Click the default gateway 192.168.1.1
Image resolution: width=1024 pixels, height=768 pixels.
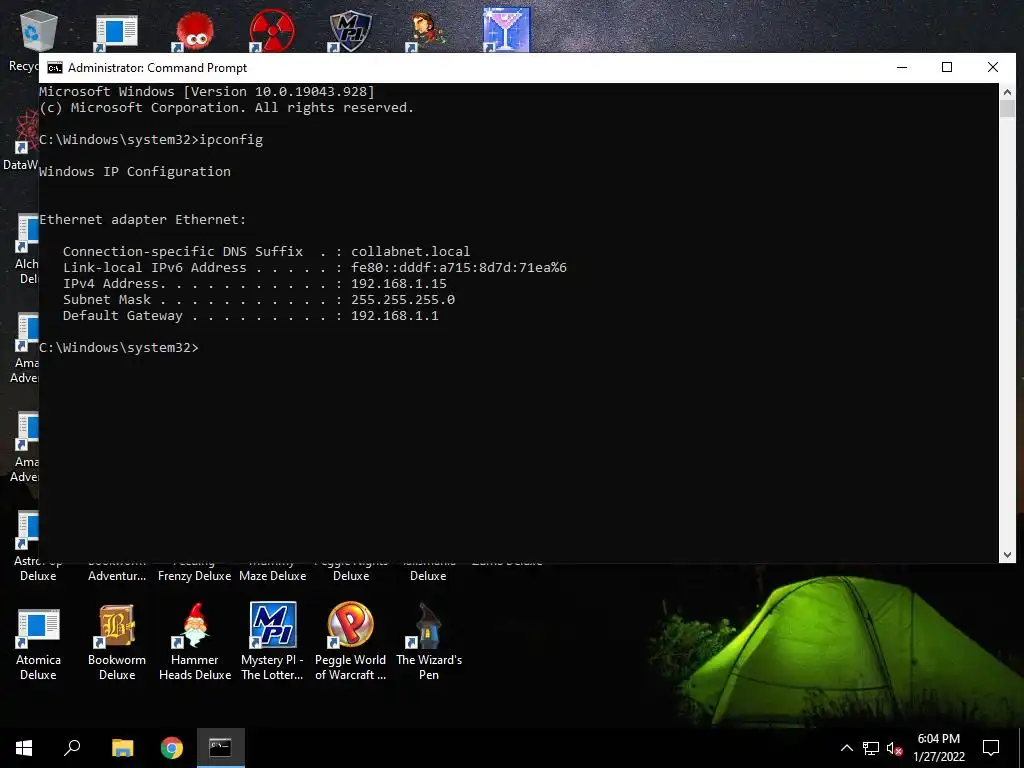(395, 315)
